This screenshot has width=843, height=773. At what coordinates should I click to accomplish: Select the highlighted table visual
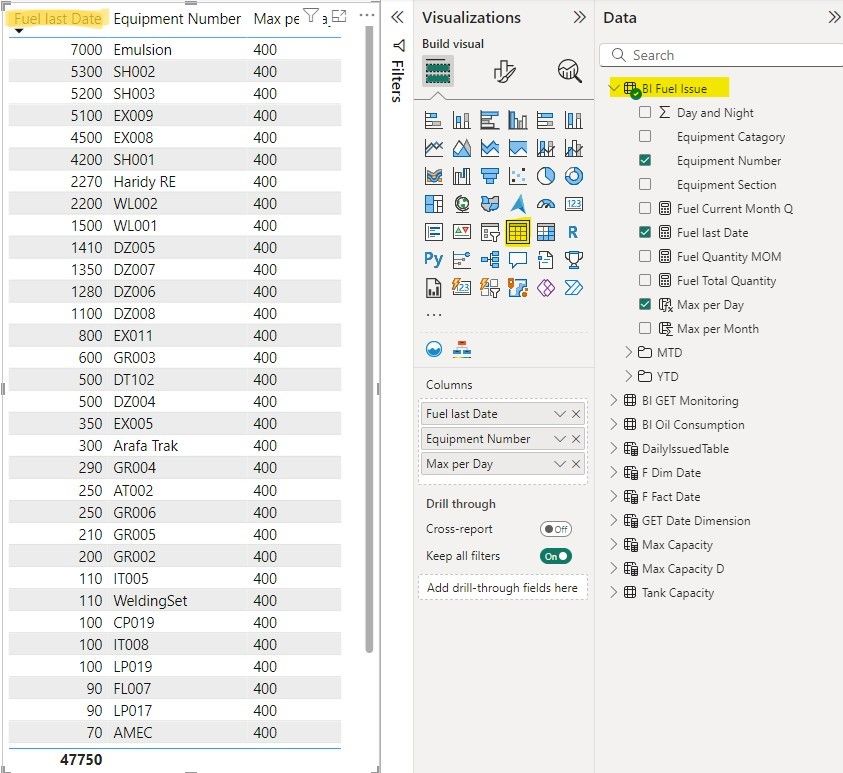pyautogui.click(x=517, y=232)
